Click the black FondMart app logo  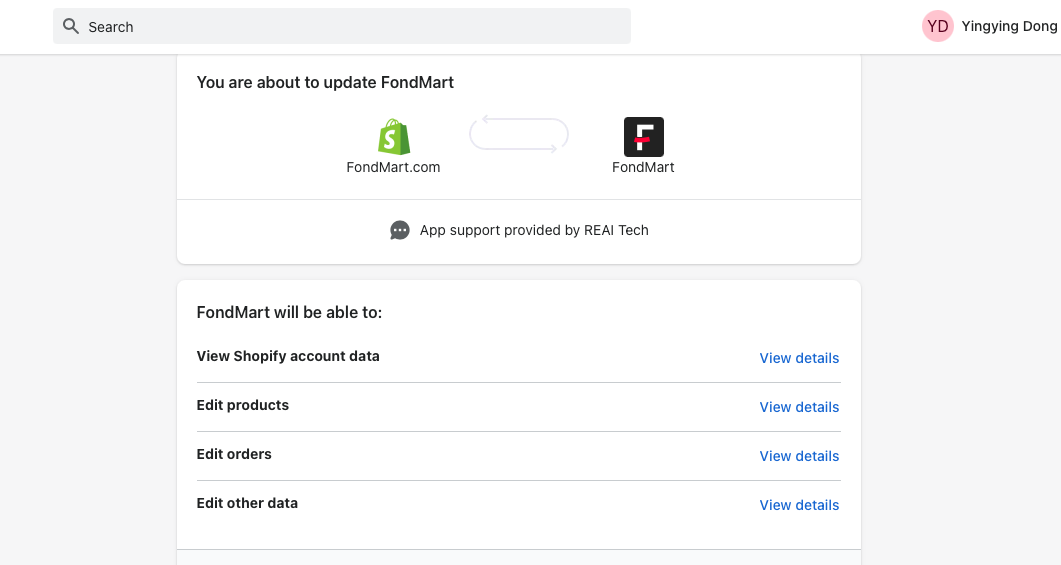click(x=643, y=137)
